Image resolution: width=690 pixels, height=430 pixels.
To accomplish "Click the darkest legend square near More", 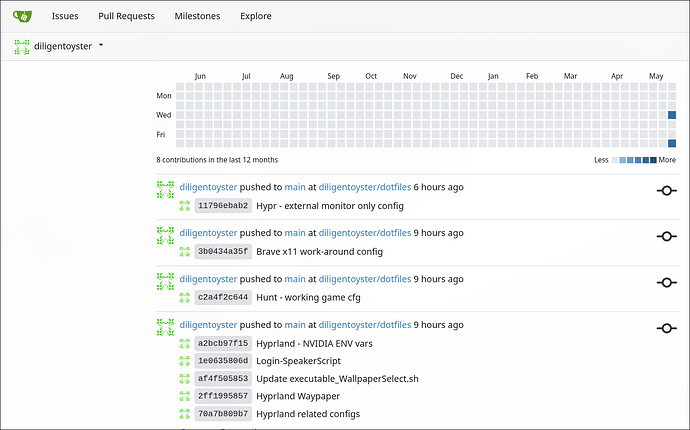I will (653, 160).
